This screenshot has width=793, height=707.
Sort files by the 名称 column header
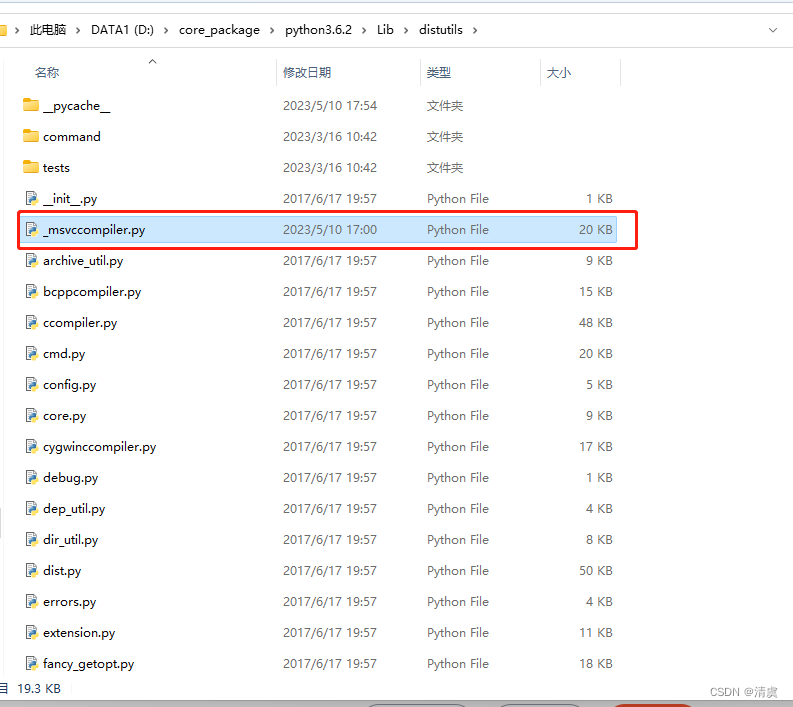pos(47,73)
